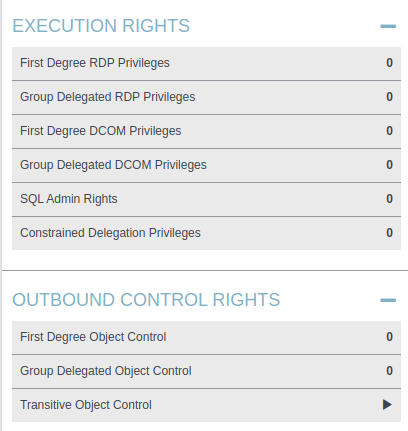Click the count for Constrained Delegation Privileges

coord(389,233)
